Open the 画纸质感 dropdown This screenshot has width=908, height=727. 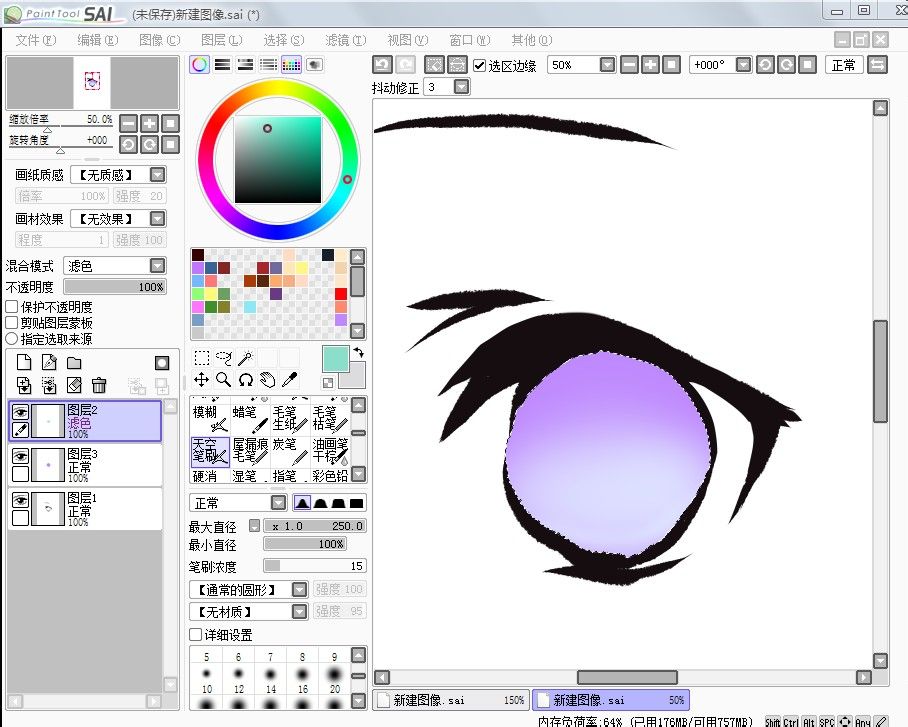[158, 174]
